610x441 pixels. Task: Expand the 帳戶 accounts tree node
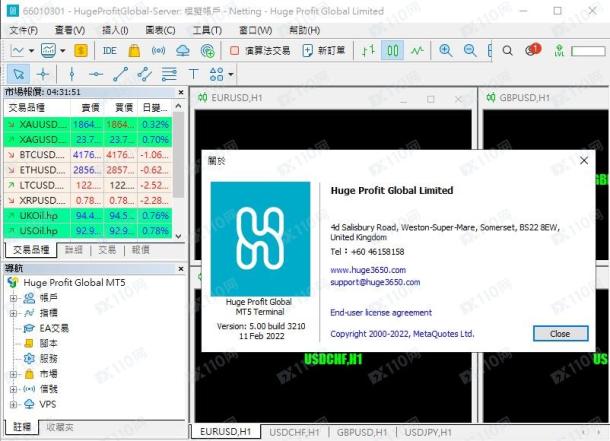[13, 298]
